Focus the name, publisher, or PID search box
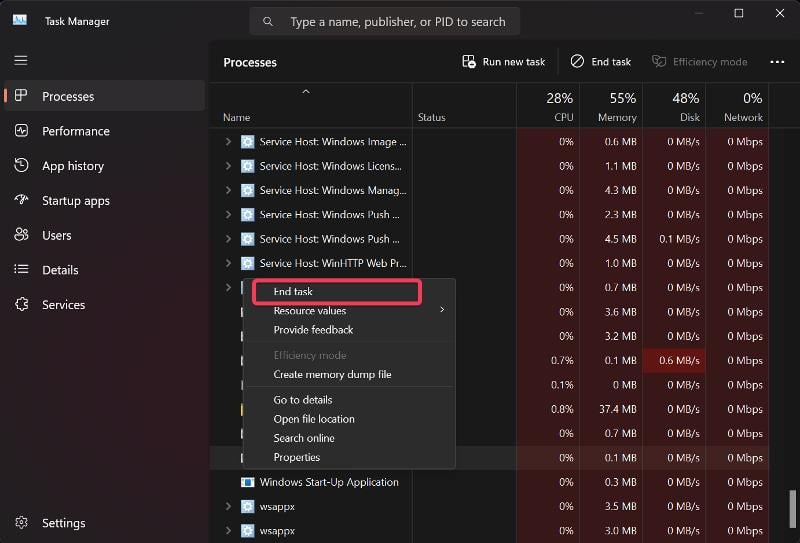Image resolution: width=800 pixels, height=543 pixels. [385, 21]
